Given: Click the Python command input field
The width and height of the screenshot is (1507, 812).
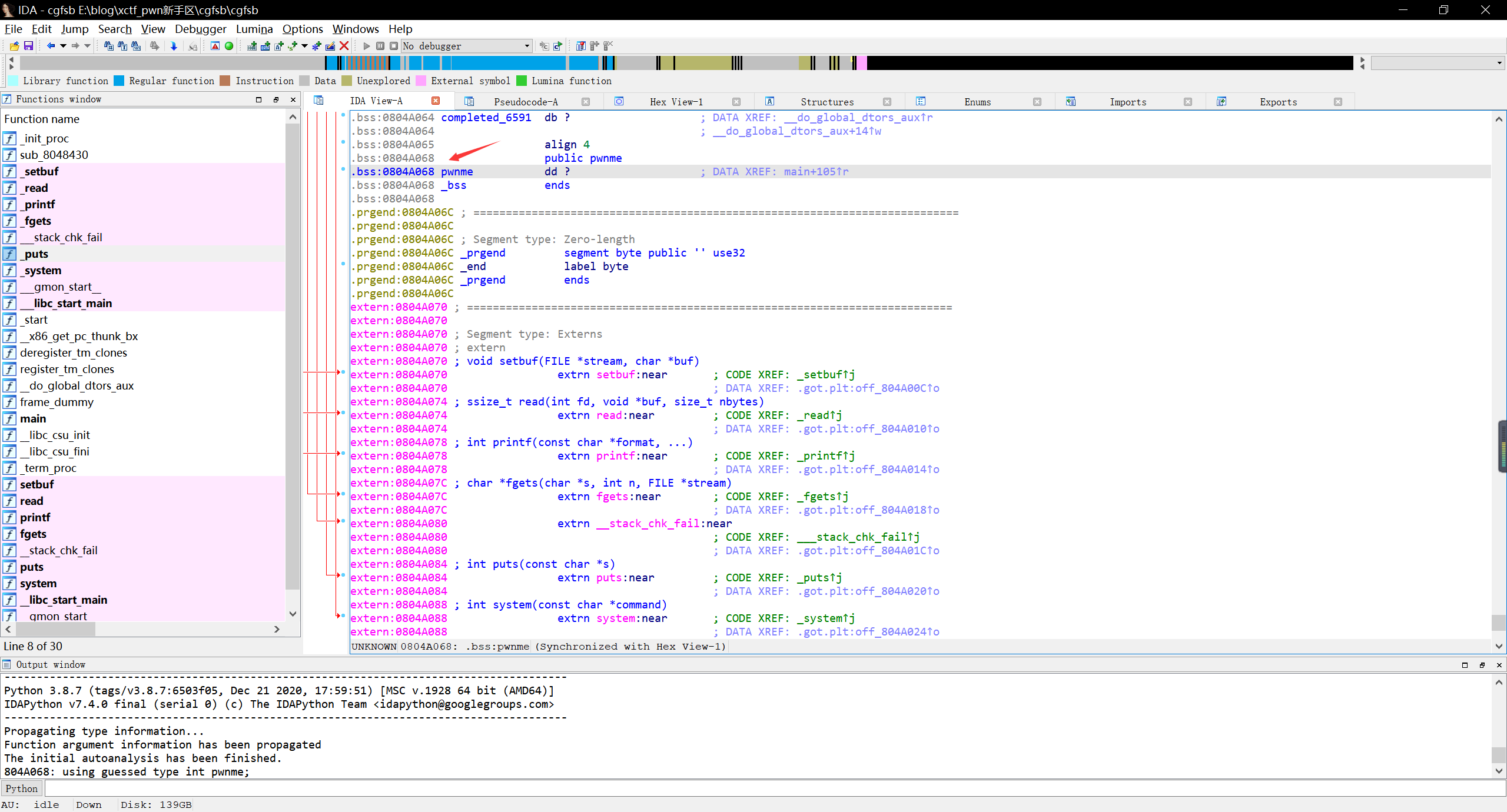Looking at the screenshot, I should click(765, 788).
